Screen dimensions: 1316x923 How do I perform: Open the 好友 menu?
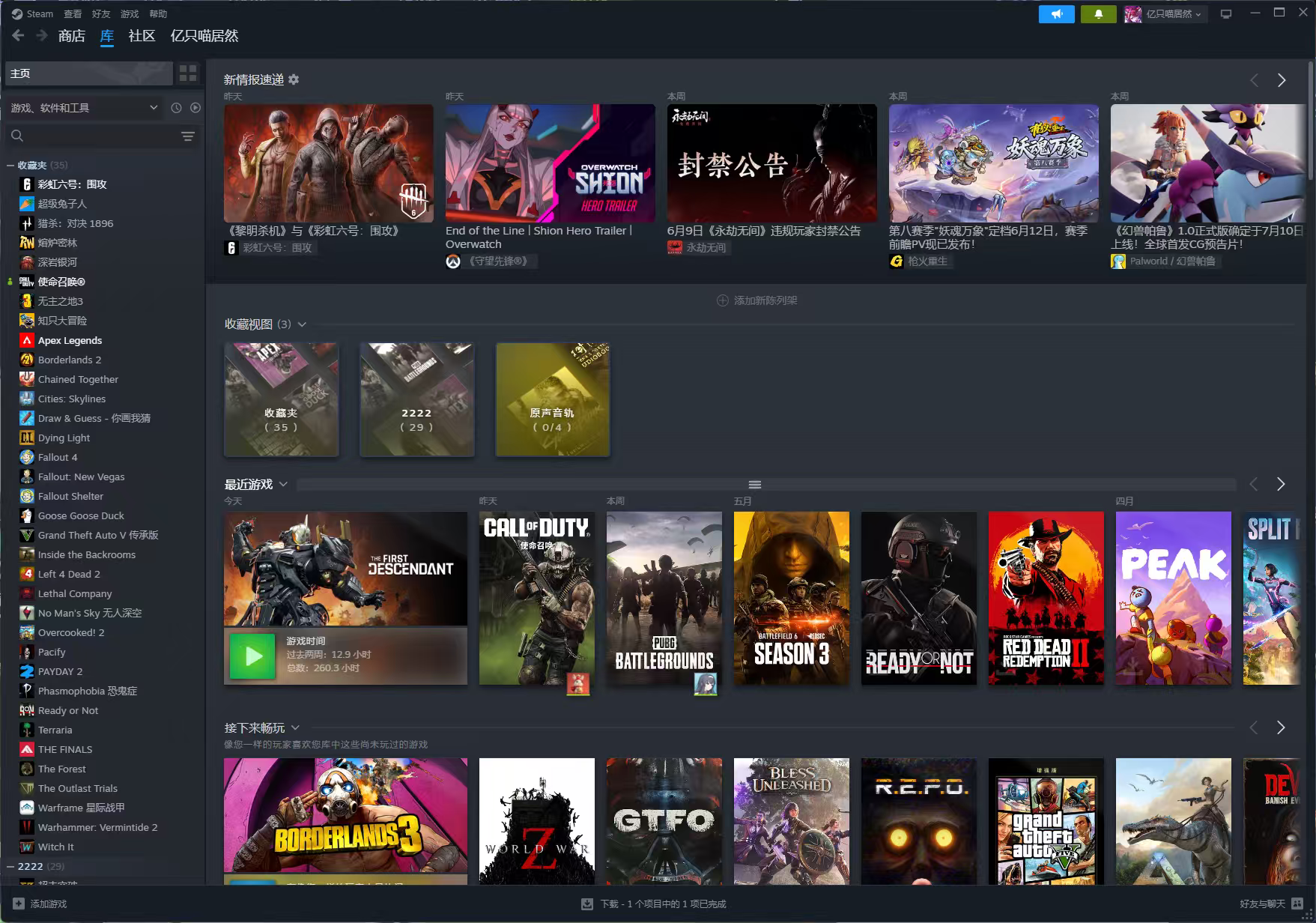[101, 13]
